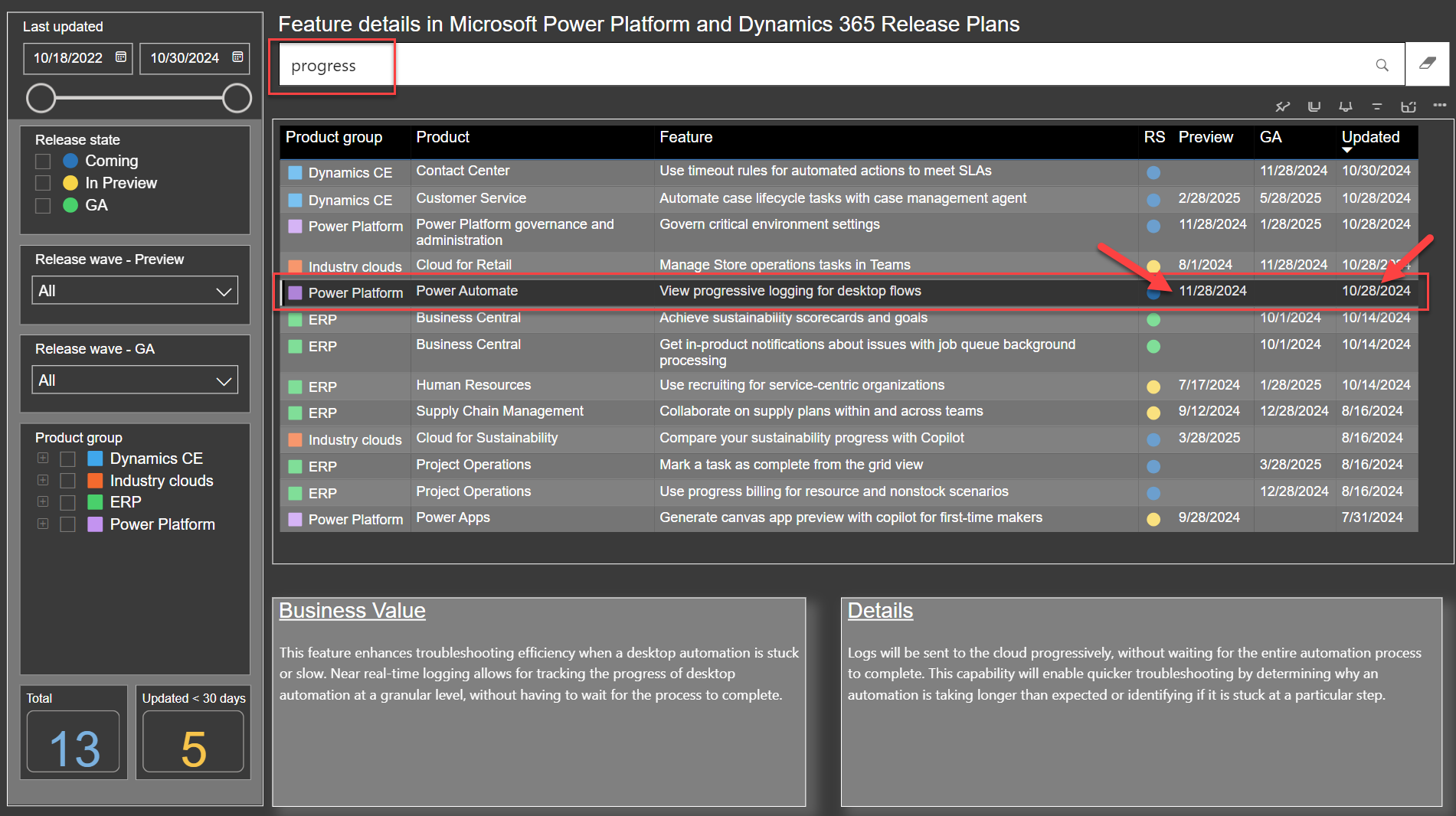Expand the ERP product group node
This screenshot has height=816, width=1456.
click(43, 501)
